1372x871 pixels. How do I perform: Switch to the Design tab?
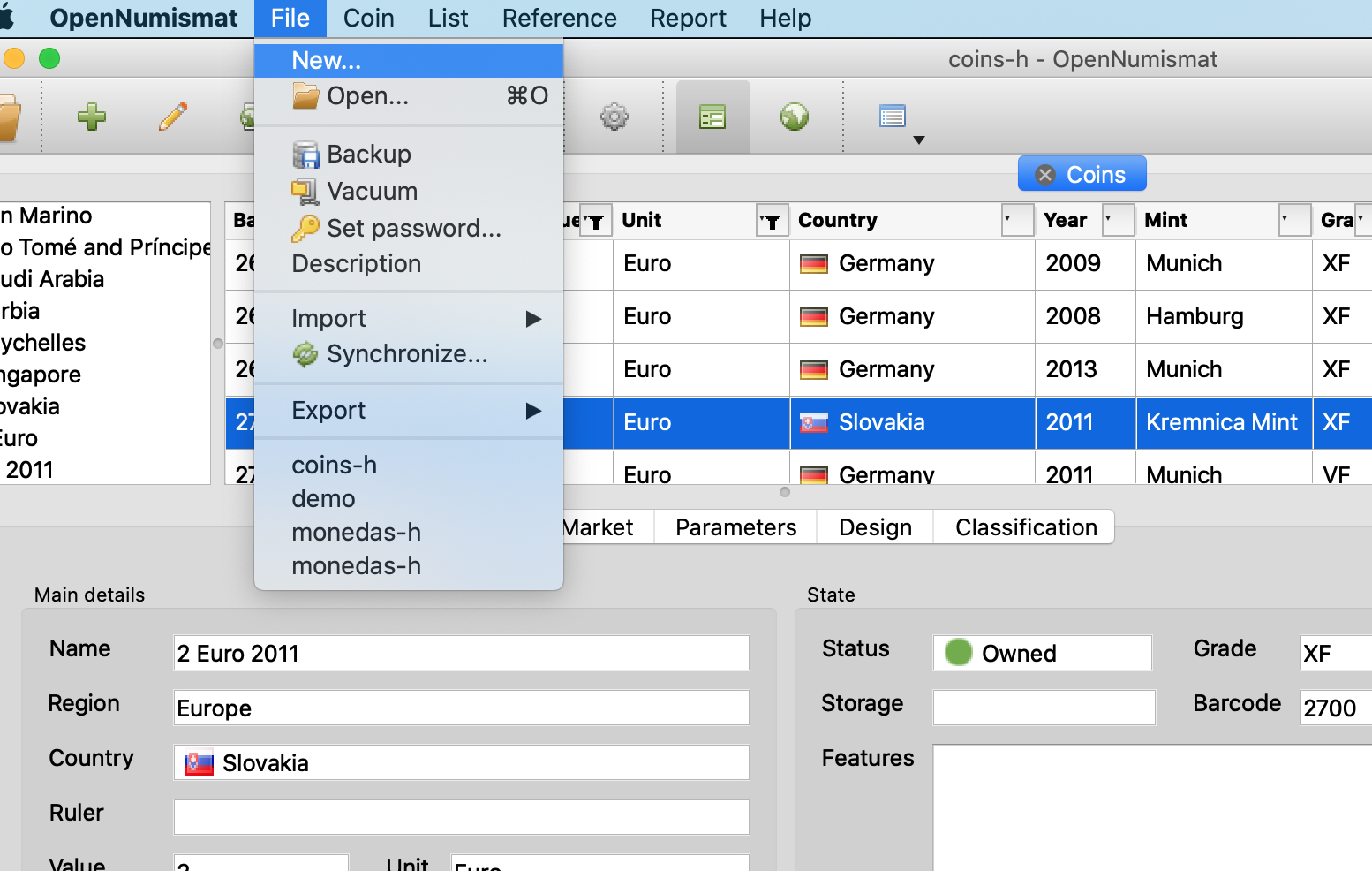[876, 527]
